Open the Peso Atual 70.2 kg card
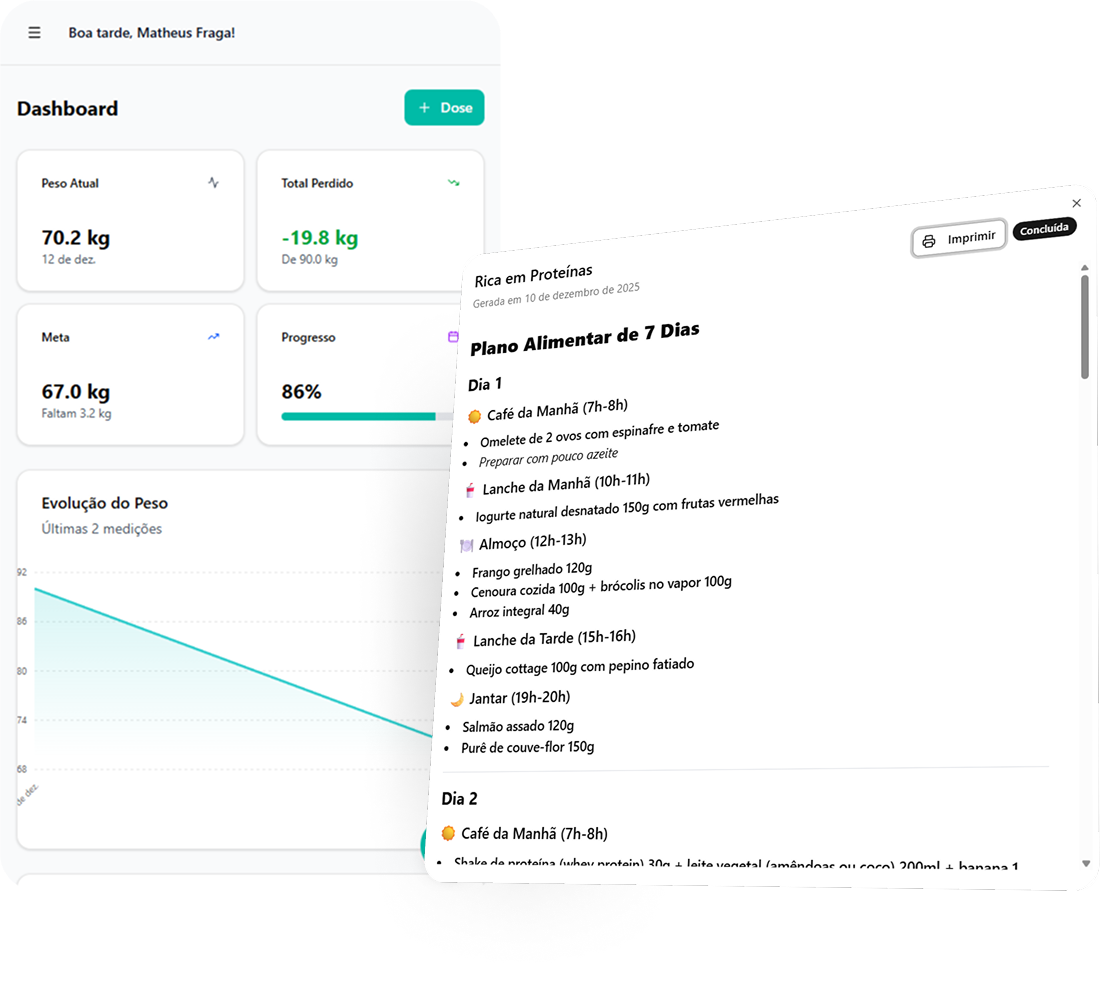1101x998 pixels. coord(131,221)
